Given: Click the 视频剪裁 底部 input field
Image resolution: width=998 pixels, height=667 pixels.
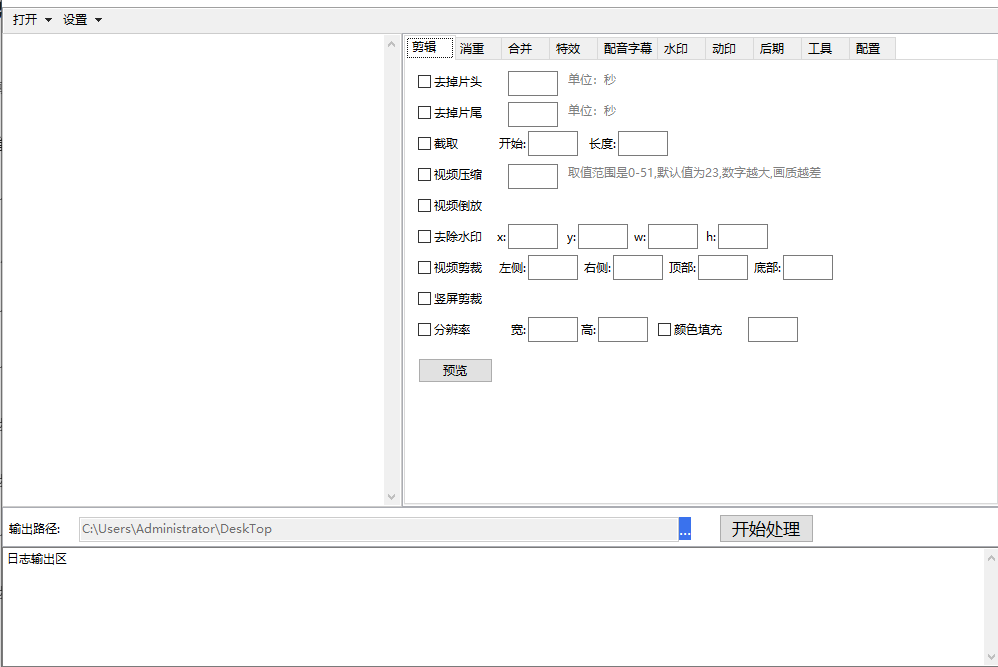Looking at the screenshot, I should pyautogui.click(x=808, y=268).
